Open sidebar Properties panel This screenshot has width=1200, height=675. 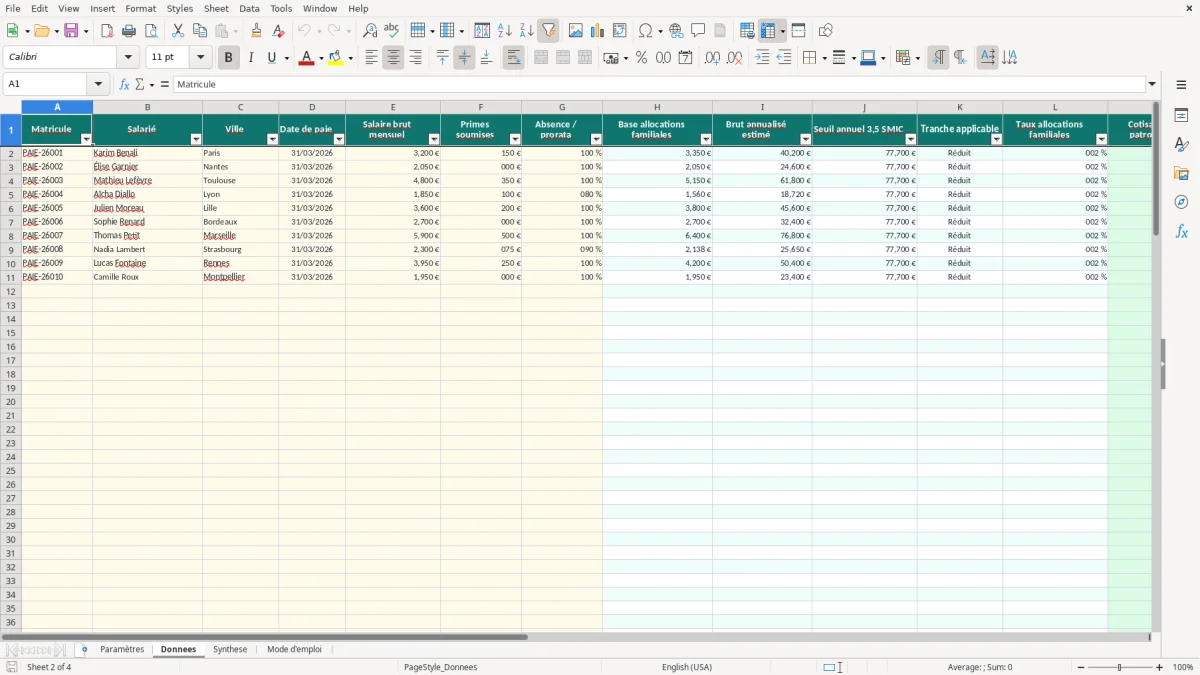(1181, 116)
